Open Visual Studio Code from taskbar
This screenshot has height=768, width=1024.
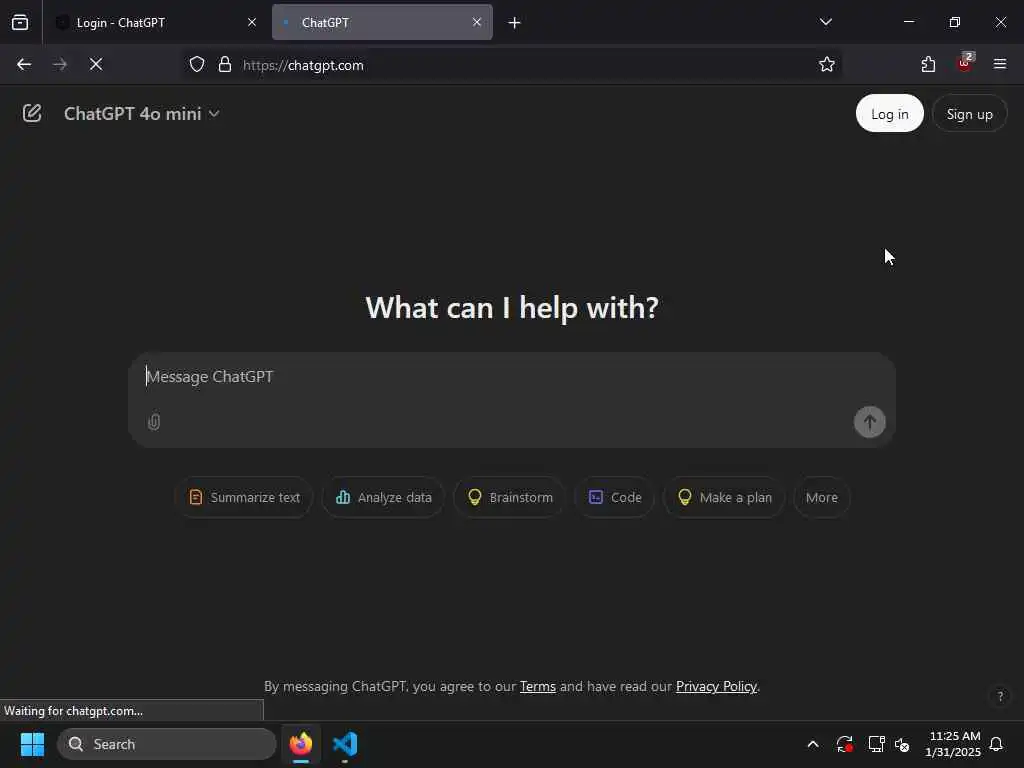click(x=345, y=744)
